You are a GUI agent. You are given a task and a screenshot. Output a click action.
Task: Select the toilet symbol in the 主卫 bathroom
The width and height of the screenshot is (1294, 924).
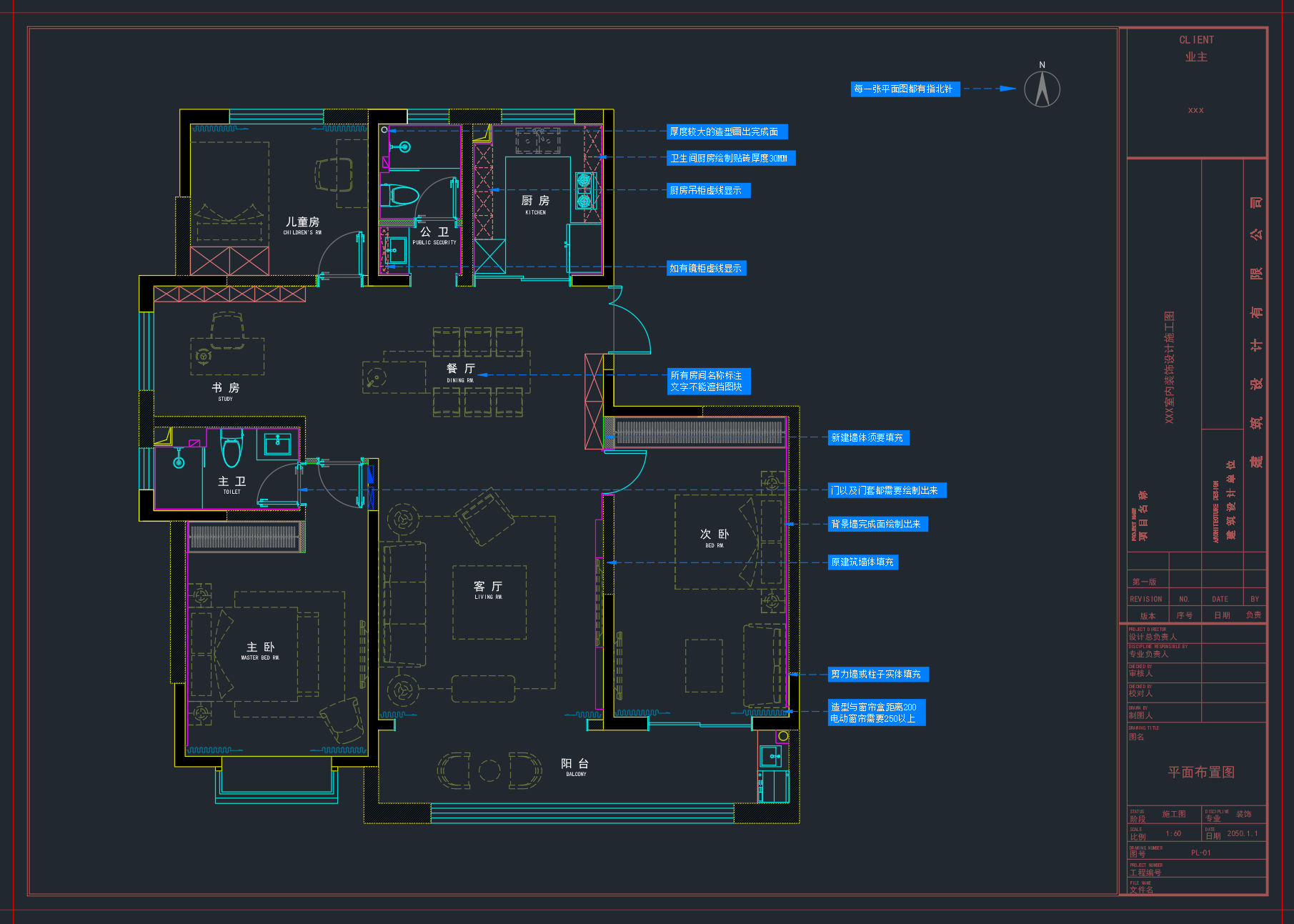pyautogui.click(x=232, y=448)
